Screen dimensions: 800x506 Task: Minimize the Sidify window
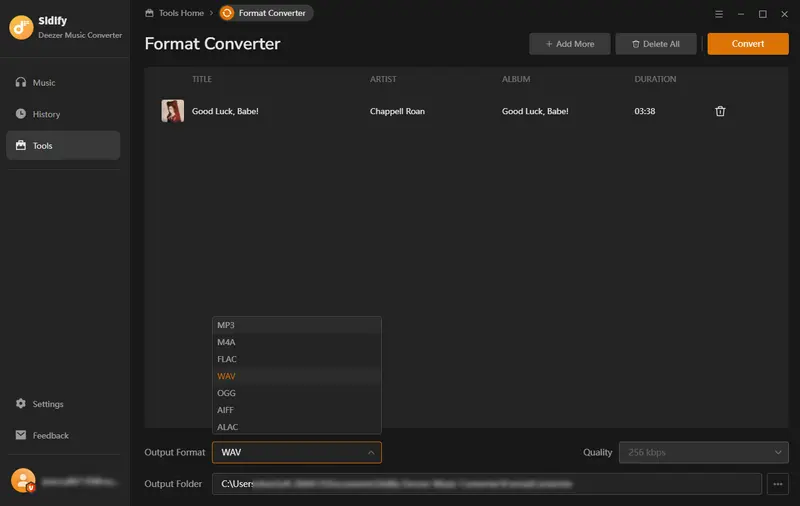coord(740,14)
